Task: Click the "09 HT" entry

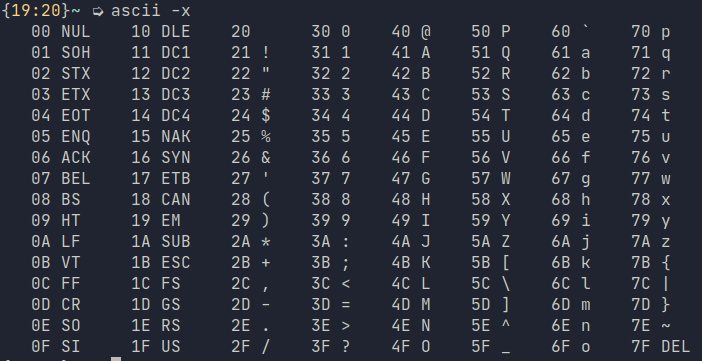Action: click(x=56, y=220)
